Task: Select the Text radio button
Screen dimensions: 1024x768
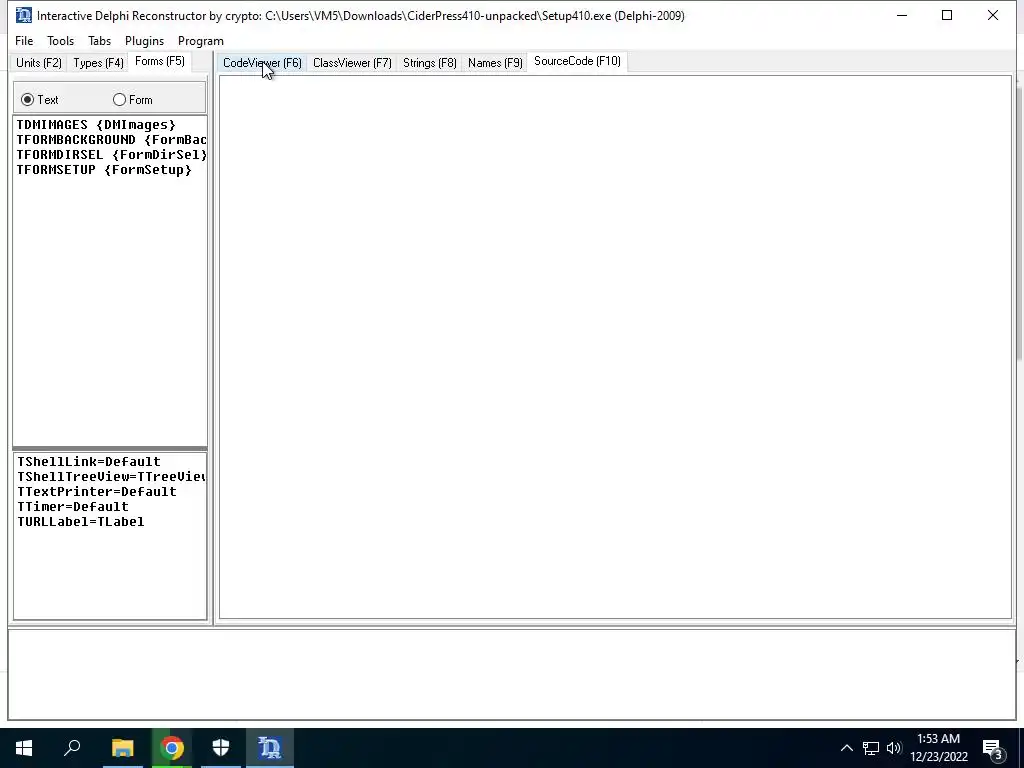Action: pos(40,100)
